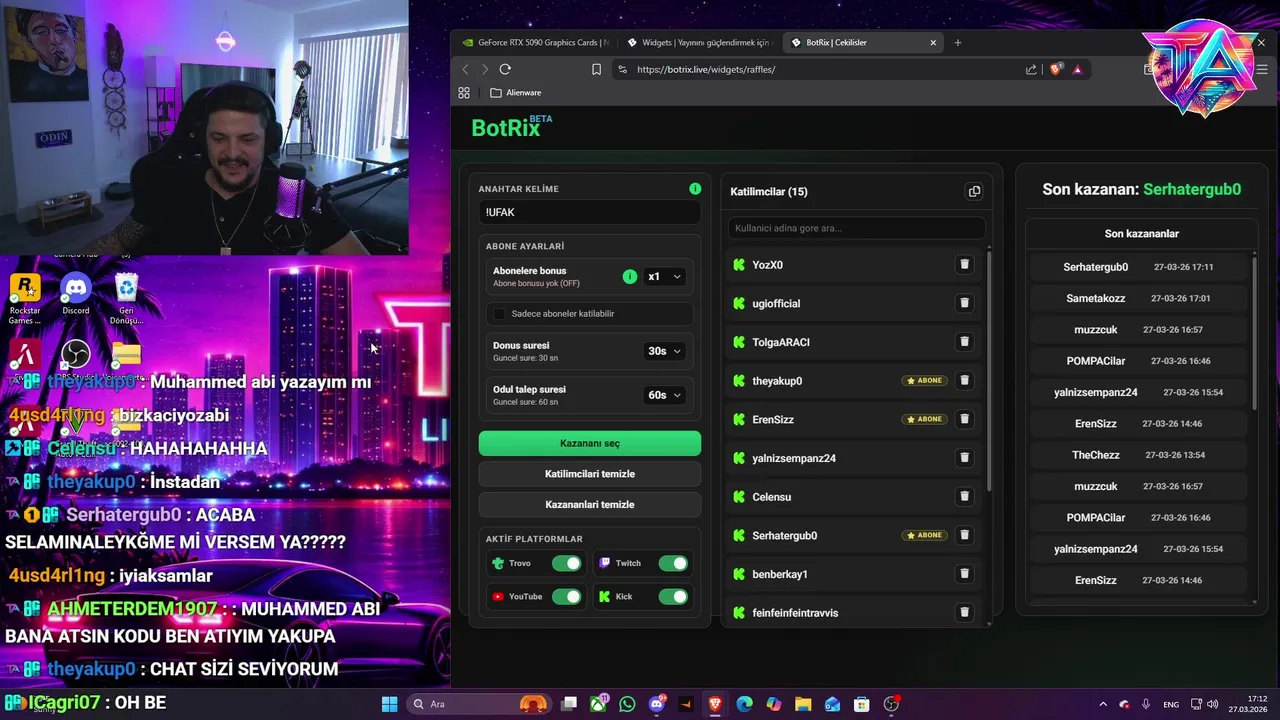
Task: Delete TolgaARACI from participants
Action: click(964, 342)
